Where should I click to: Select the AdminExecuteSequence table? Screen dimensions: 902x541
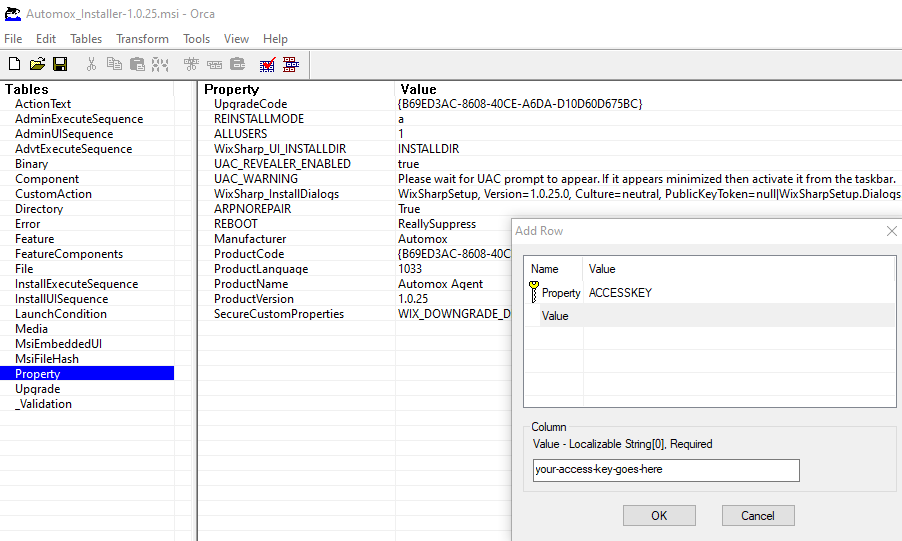(79, 119)
